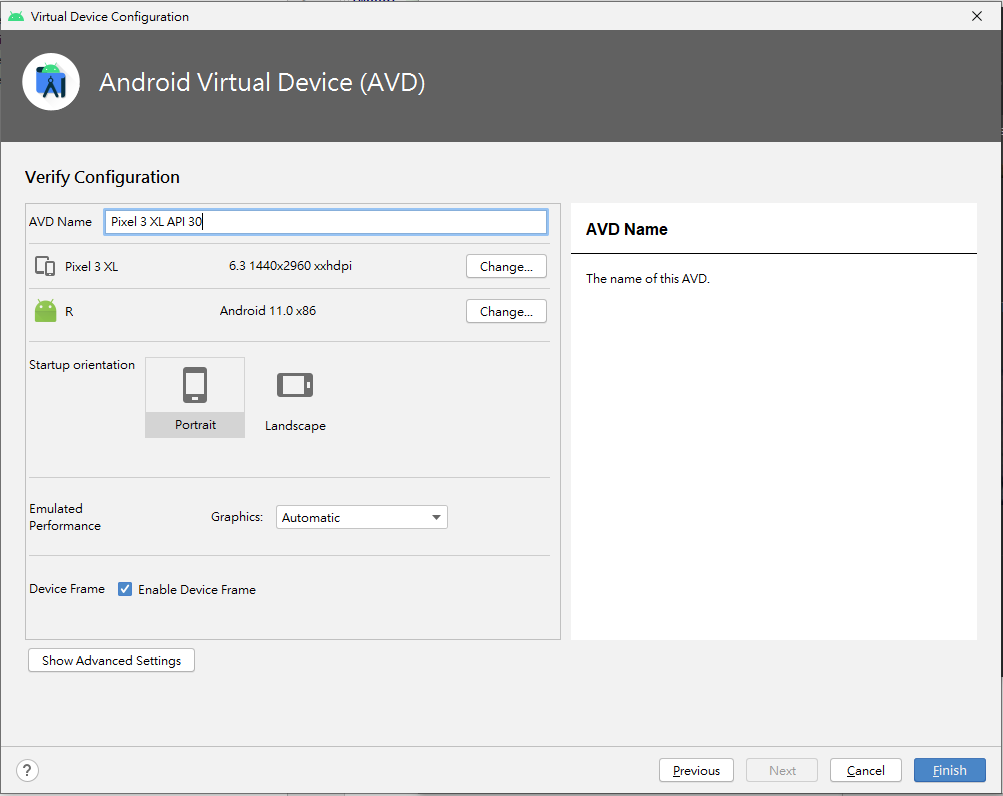Choose Portrait startup orientation label
Viewport: 1003px width, 796px height.
point(195,425)
